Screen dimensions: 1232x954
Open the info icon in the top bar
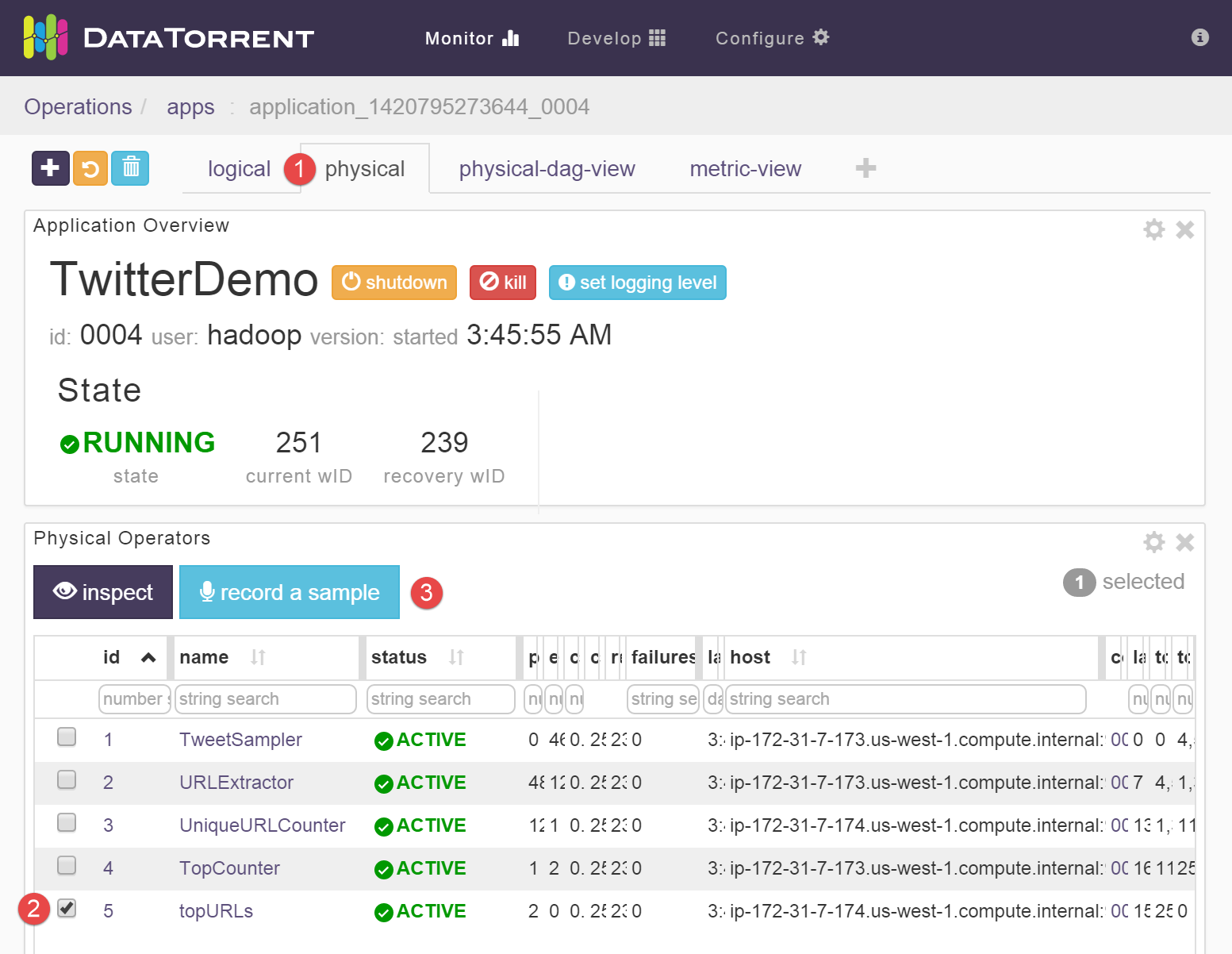click(x=1199, y=37)
